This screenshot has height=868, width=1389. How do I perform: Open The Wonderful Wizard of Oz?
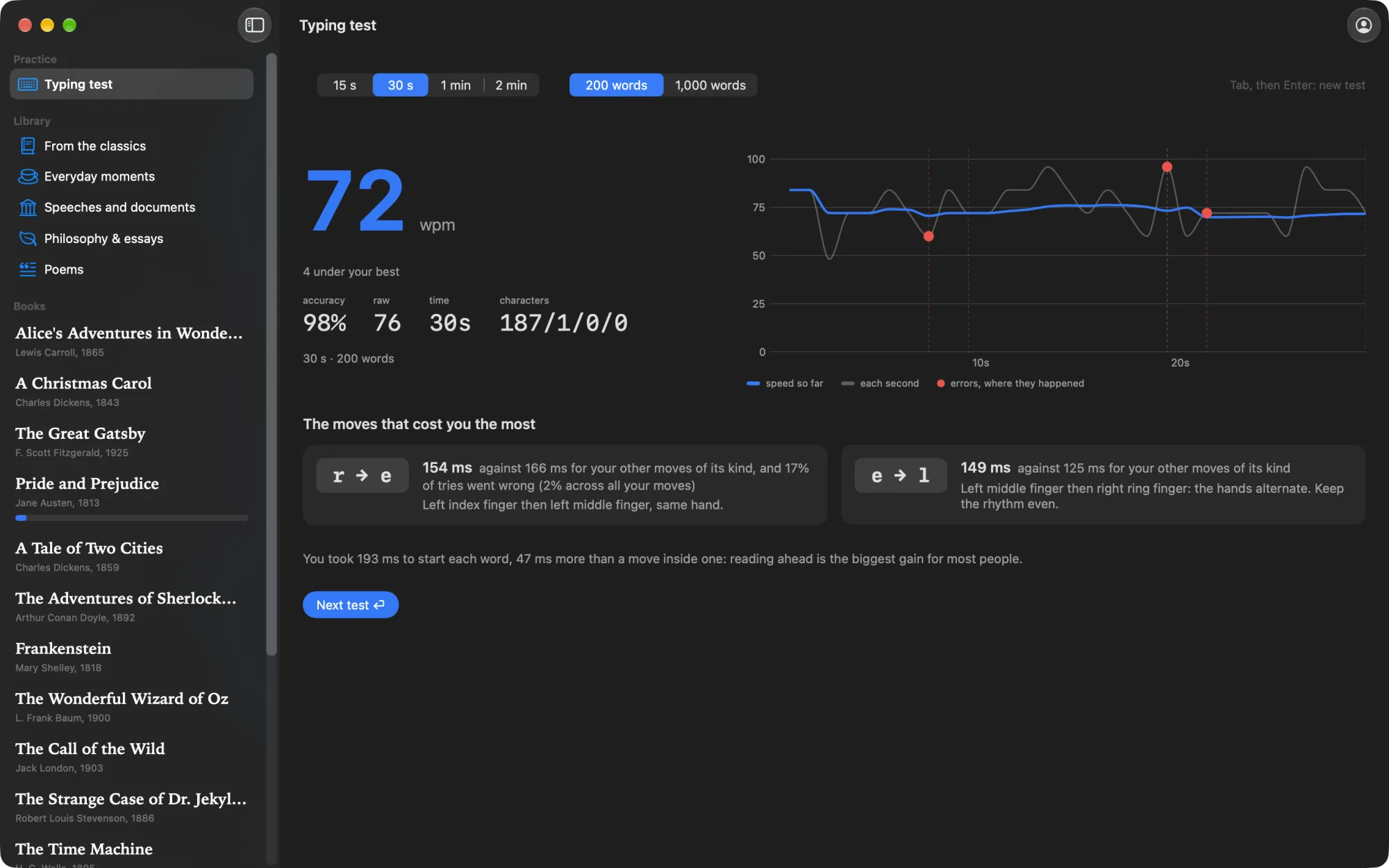pyautogui.click(x=131, y=706)
